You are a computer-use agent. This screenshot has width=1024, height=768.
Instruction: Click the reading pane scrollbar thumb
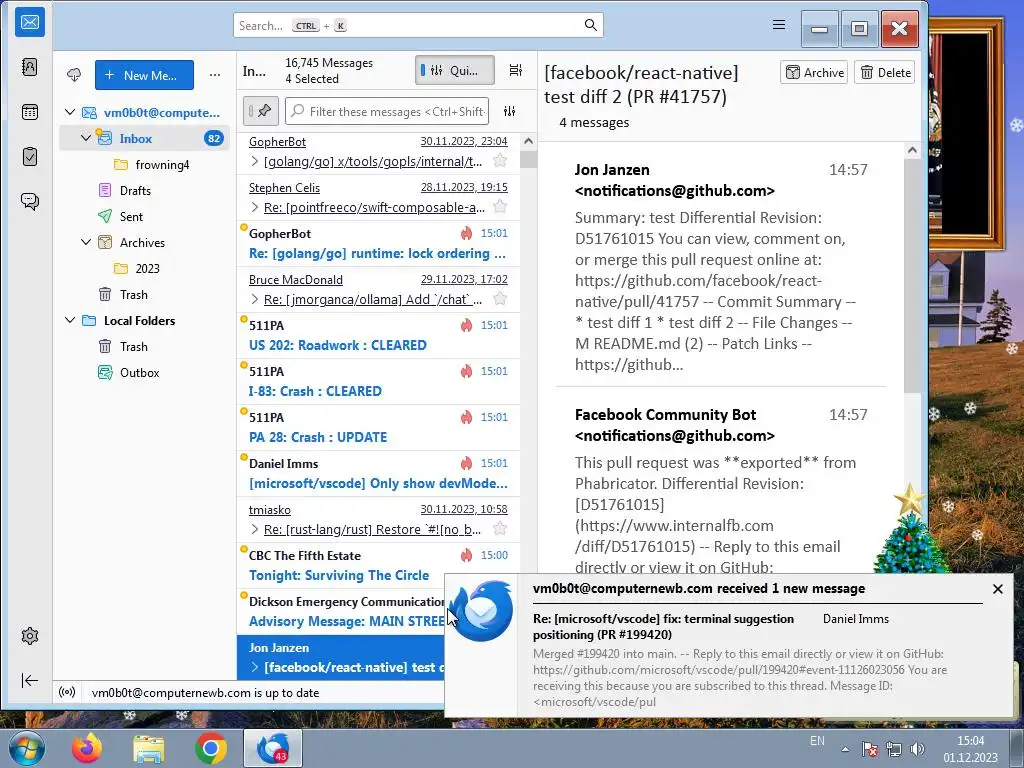(x=912, y=274)
